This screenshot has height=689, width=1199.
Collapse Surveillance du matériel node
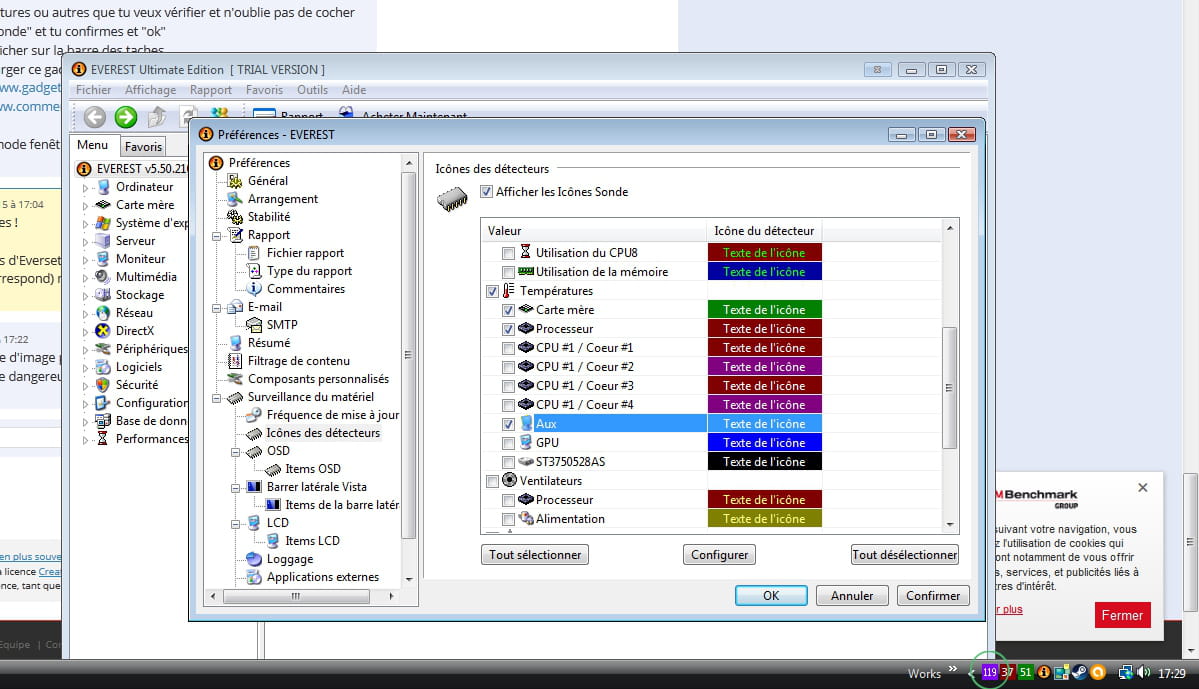pos(217,398)
